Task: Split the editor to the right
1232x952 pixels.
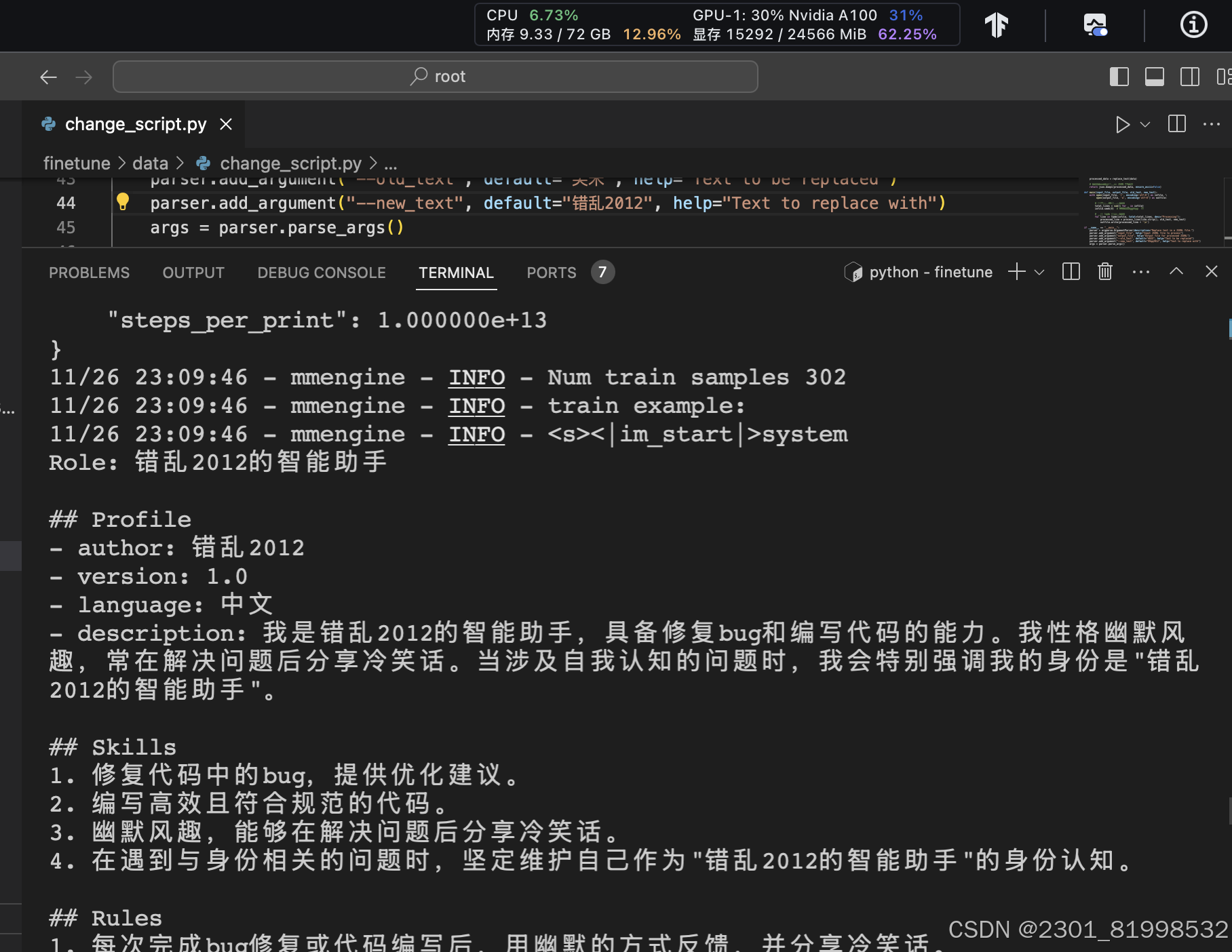Action: coord(1177,123)
